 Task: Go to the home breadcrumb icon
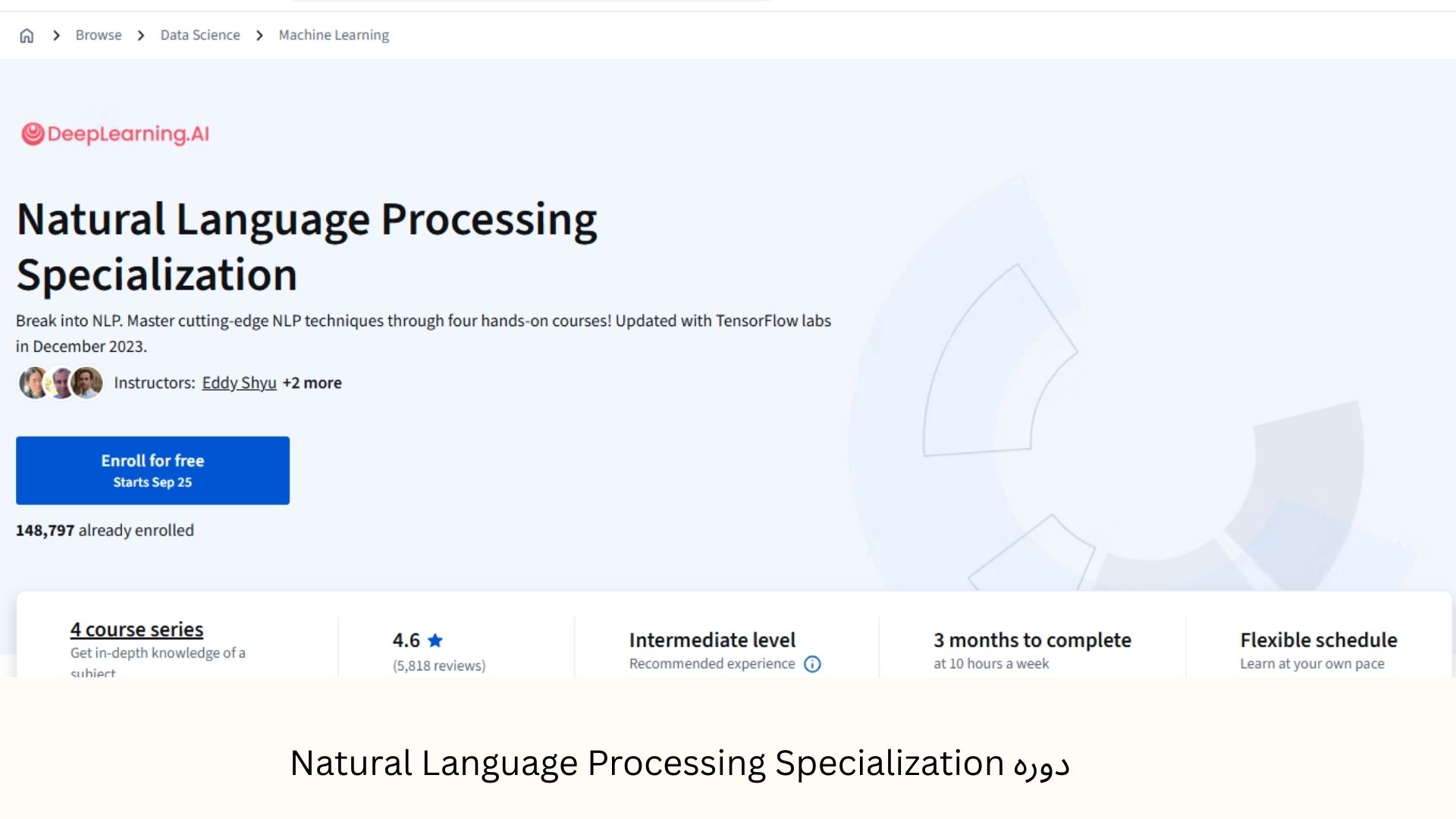pyautogui.click(x=27, y=36)
